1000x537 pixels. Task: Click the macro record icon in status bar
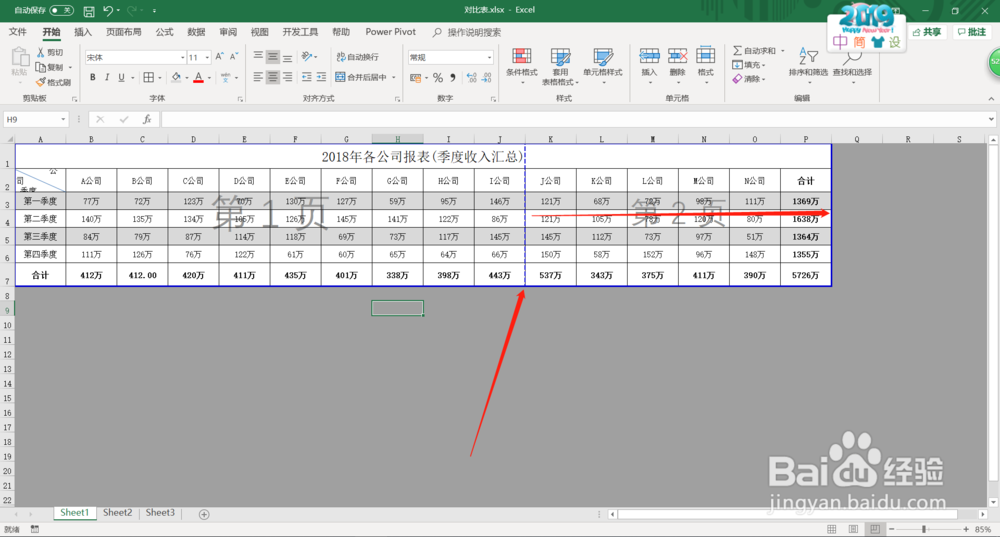[x=35, y=529]
